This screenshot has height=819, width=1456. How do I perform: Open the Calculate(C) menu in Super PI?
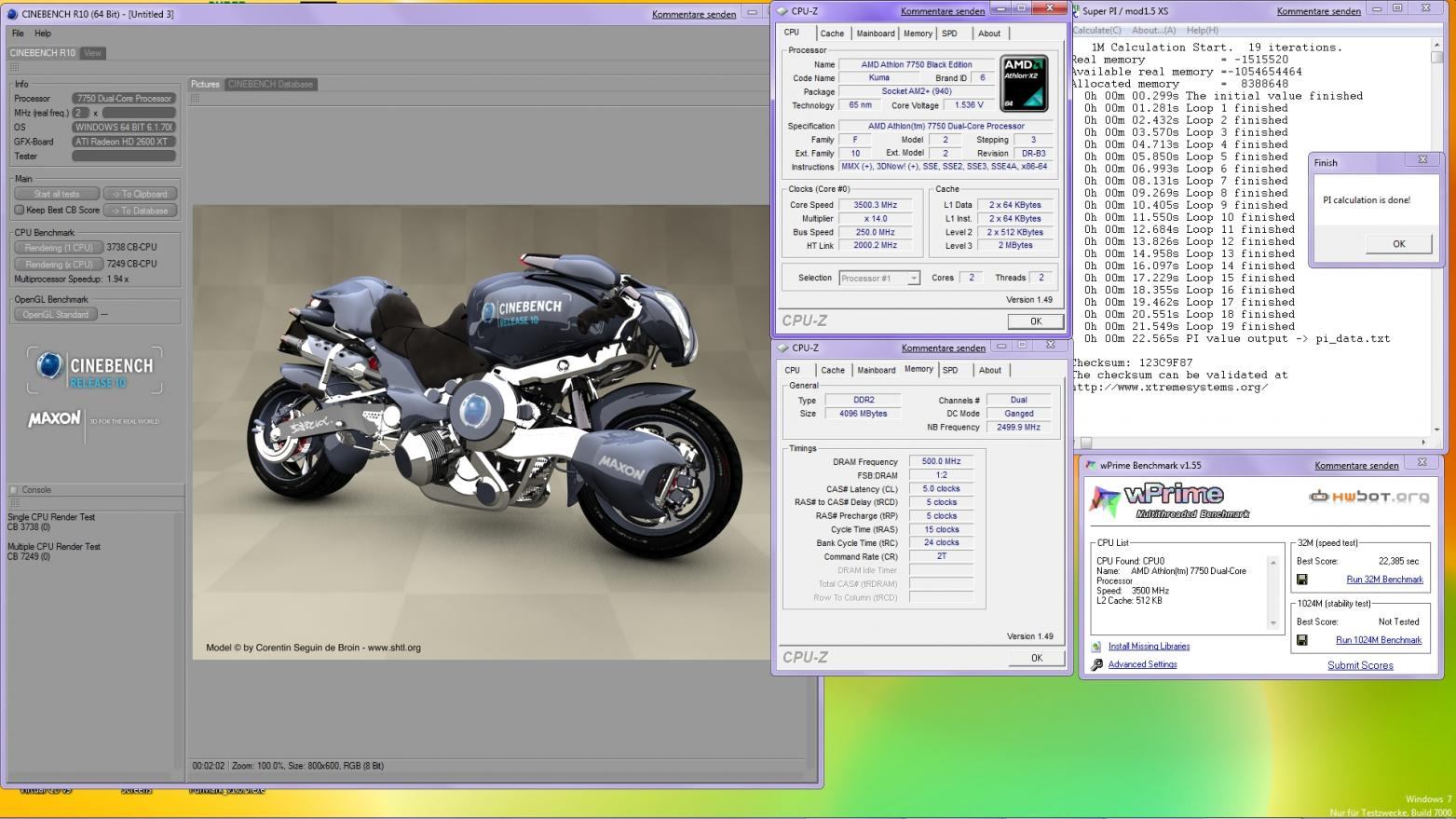tap(1096, 30)
